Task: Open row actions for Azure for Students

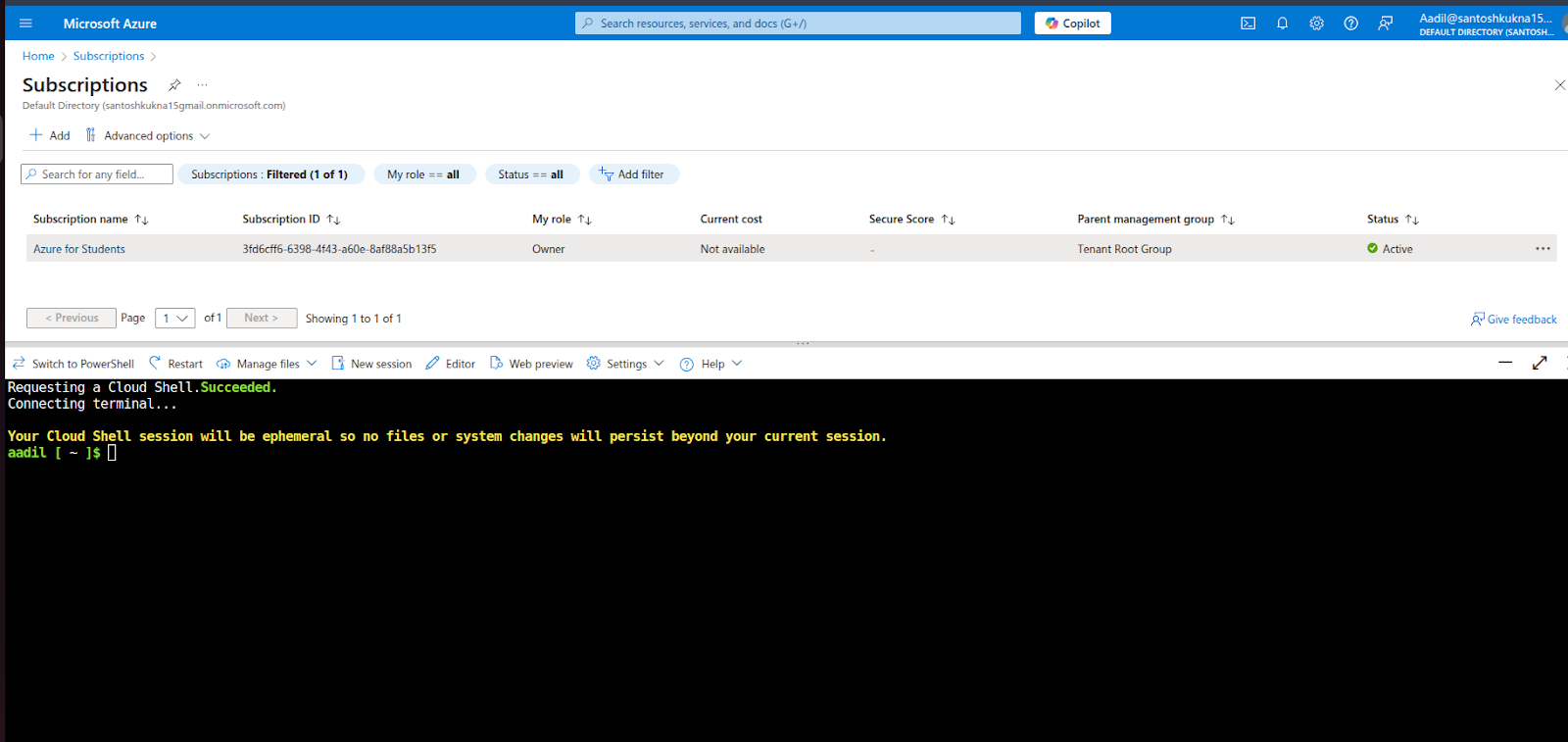Action: tap(1543, 249)
